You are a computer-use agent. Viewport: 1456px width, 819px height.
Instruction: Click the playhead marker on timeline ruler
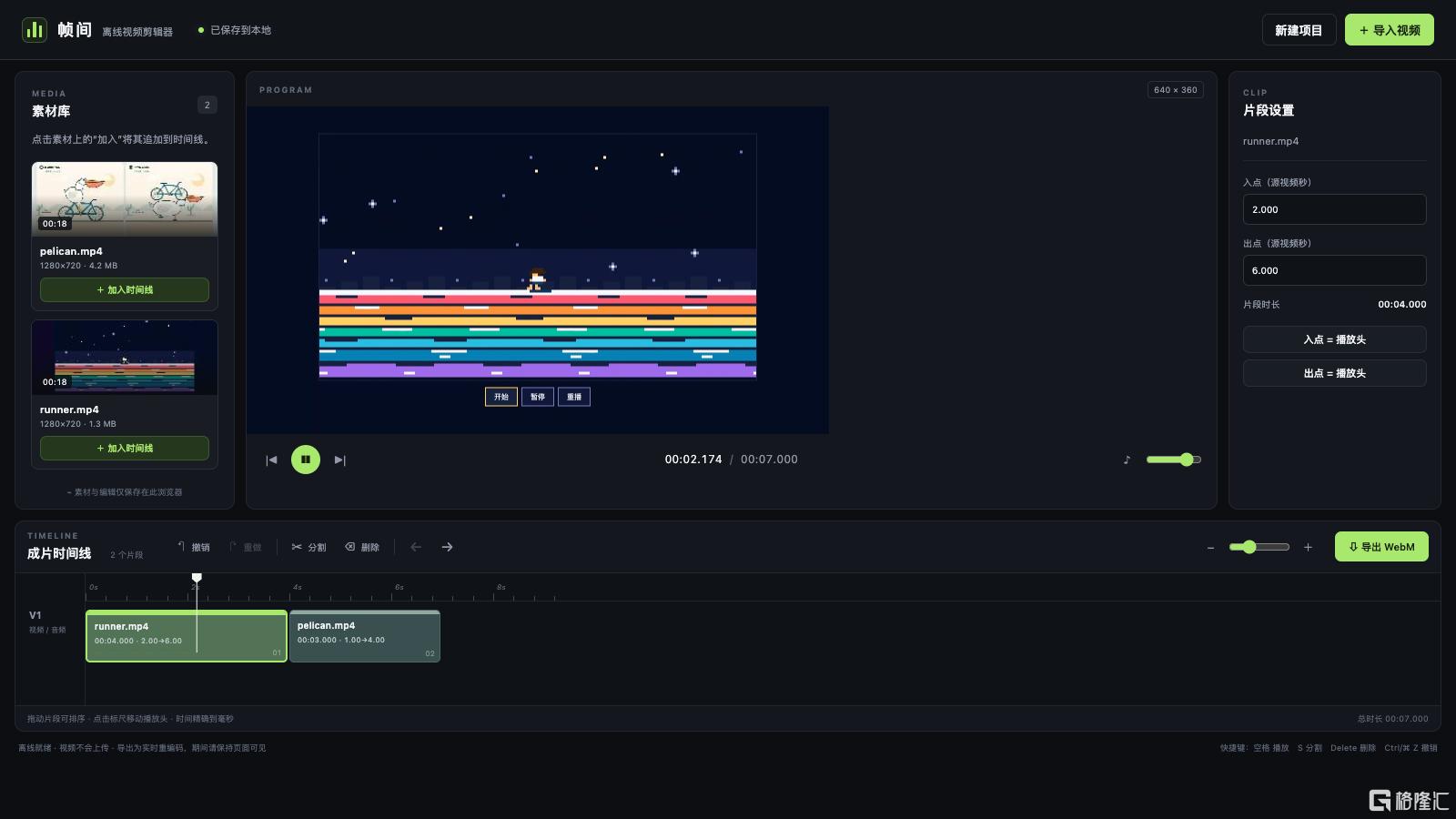tap(197, 578)
